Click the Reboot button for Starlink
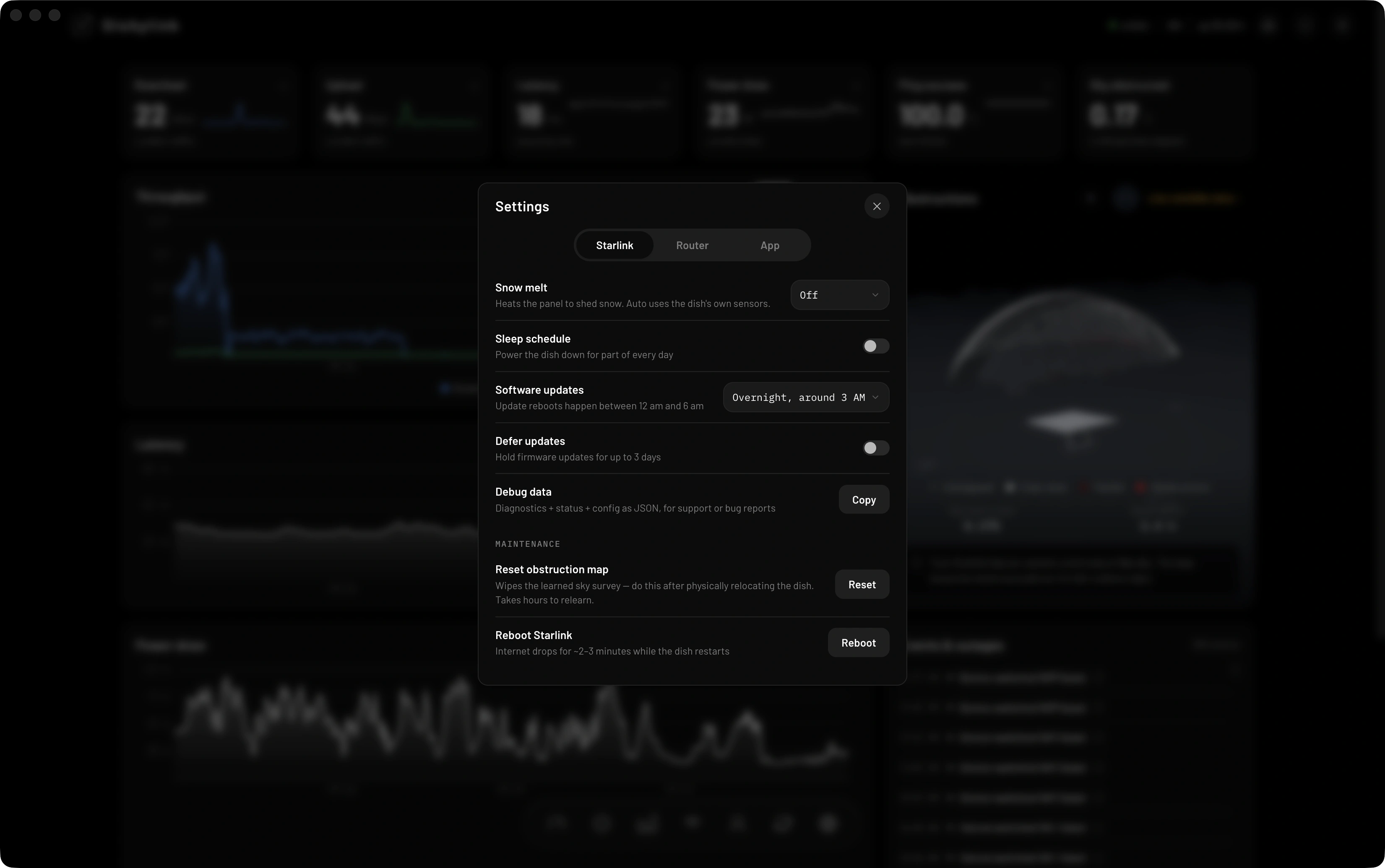 (x=859, y=642)
